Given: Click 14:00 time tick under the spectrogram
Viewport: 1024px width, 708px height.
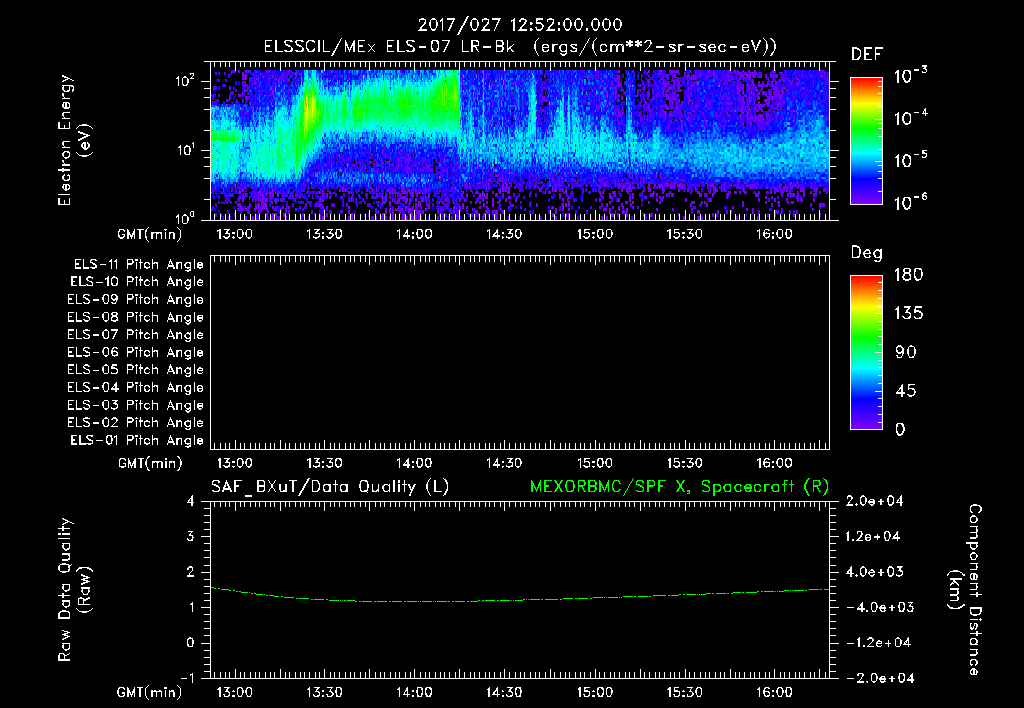Looking at the screenshot, I should [x=414, y=234].
